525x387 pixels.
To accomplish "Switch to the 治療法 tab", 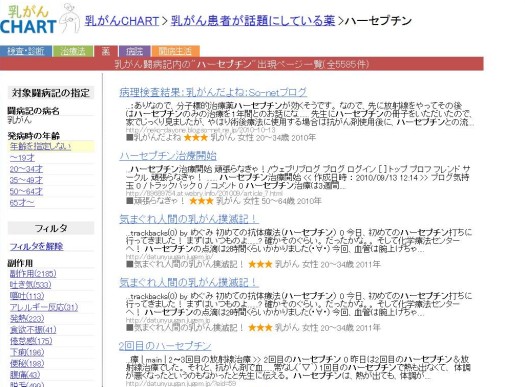I will coord(73,51).
